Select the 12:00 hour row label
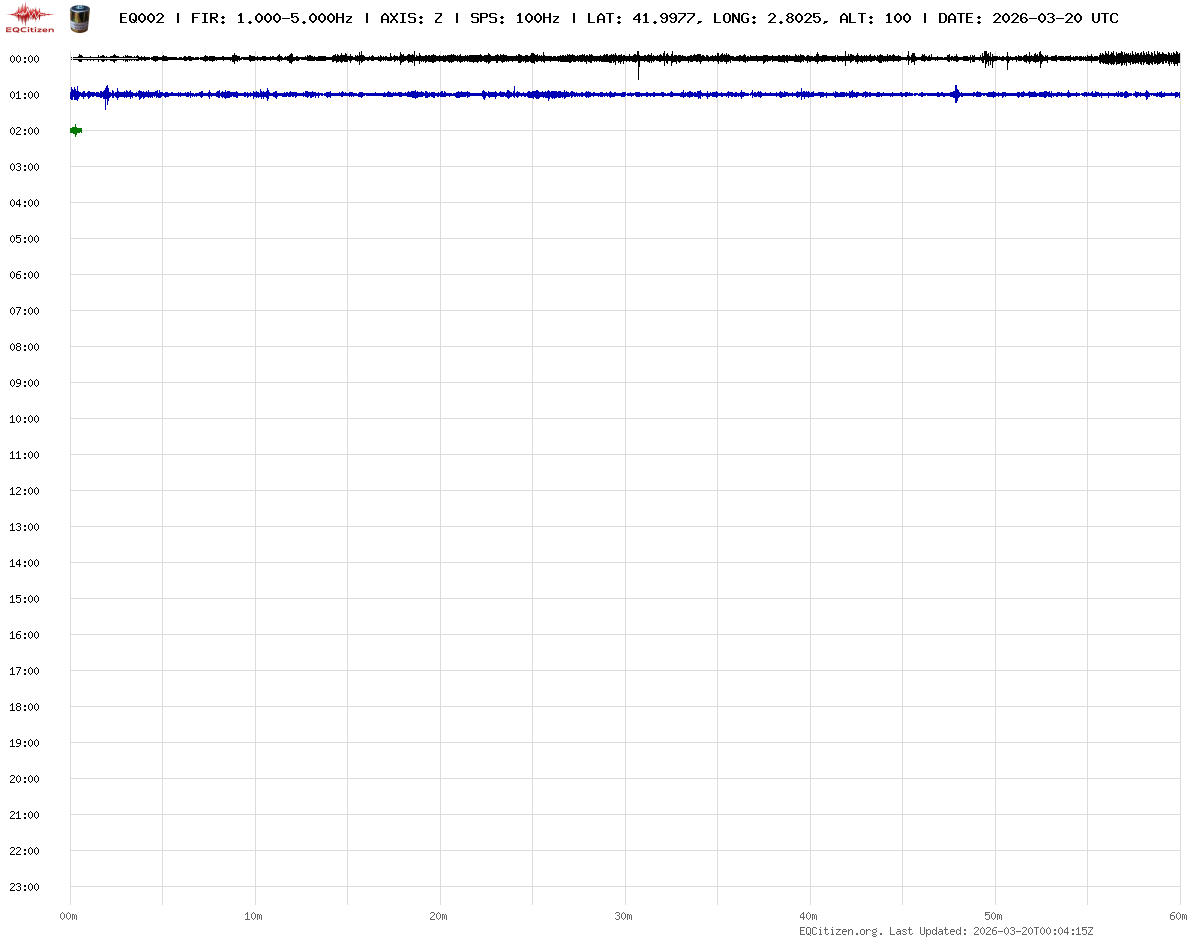 pos(23,491)
